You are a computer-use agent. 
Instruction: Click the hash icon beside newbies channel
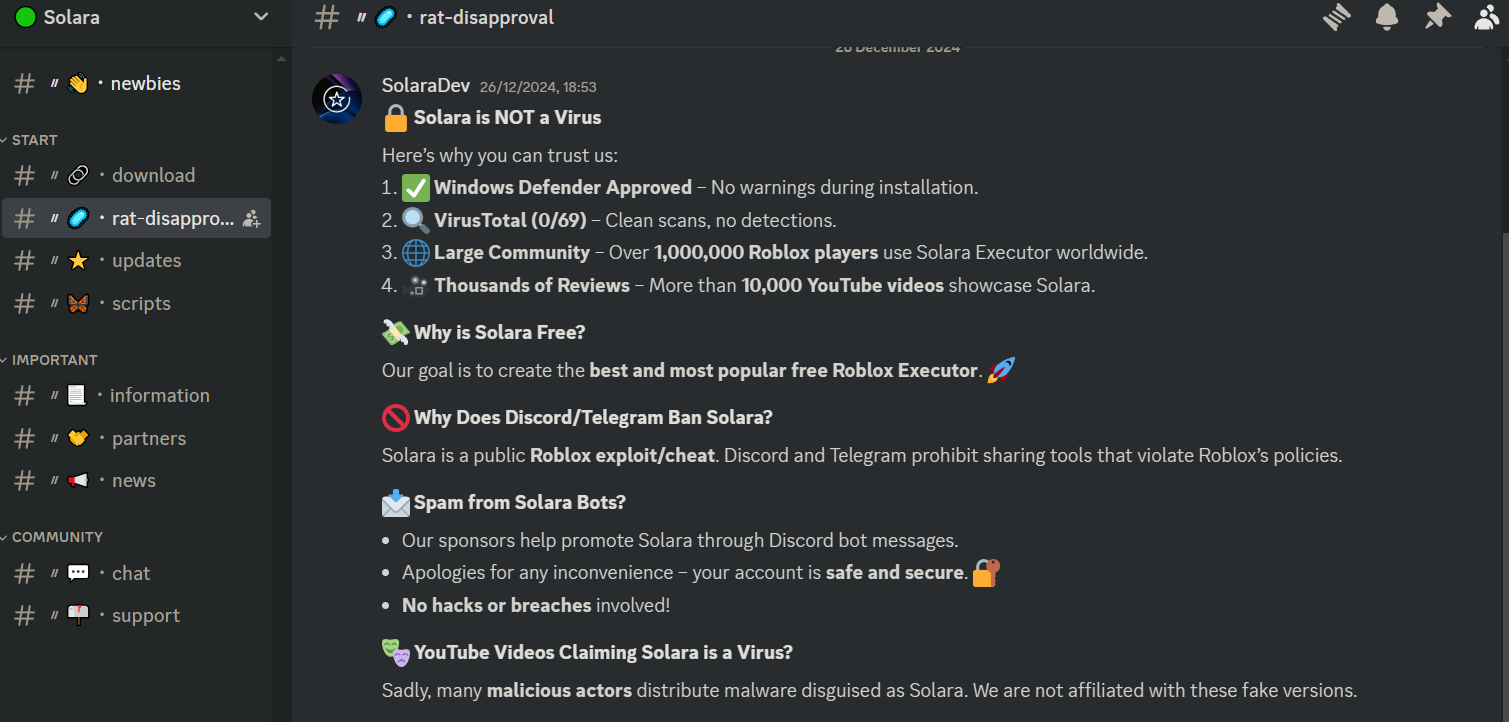tap(25, 84)
